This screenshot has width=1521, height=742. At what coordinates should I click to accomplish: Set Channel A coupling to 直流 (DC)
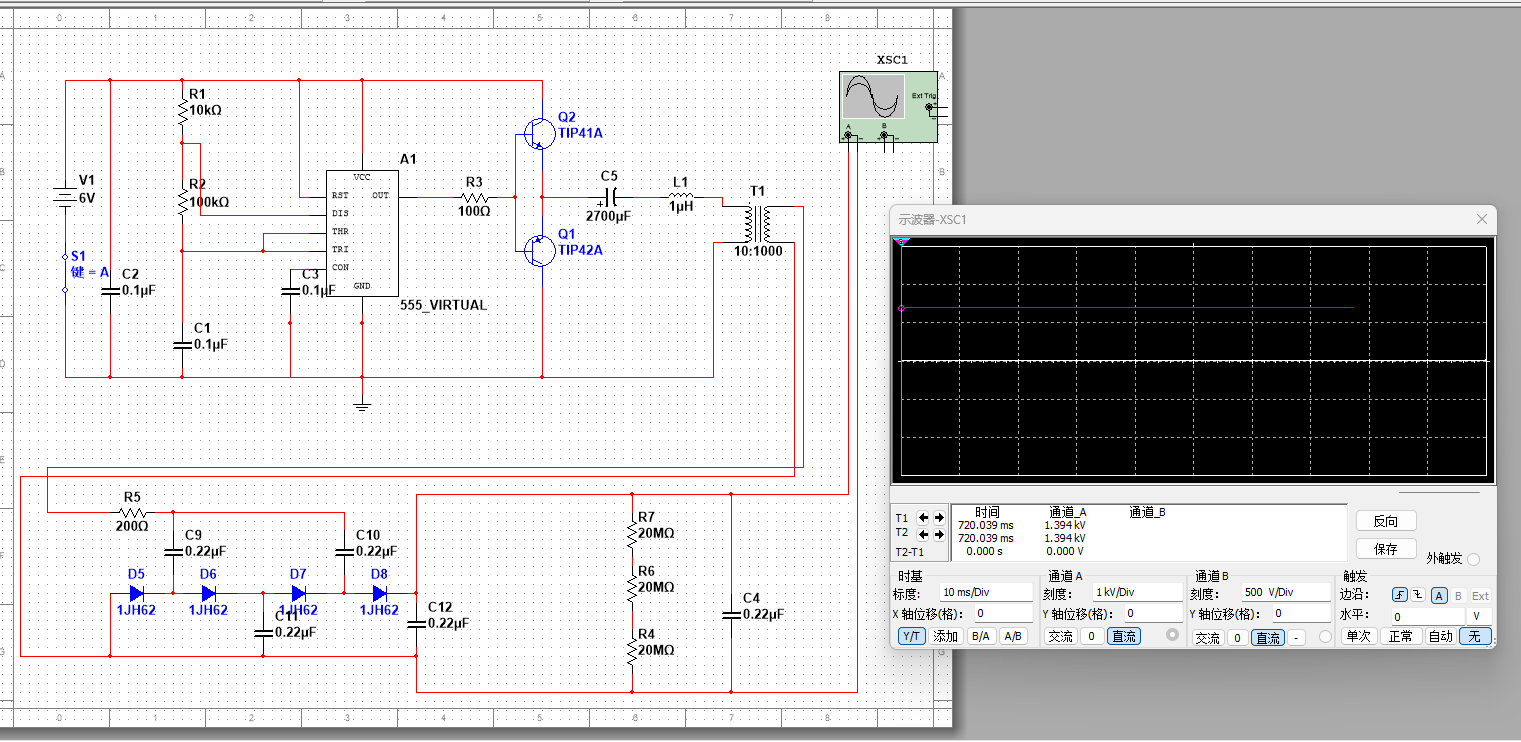[x=1123, y=636]
